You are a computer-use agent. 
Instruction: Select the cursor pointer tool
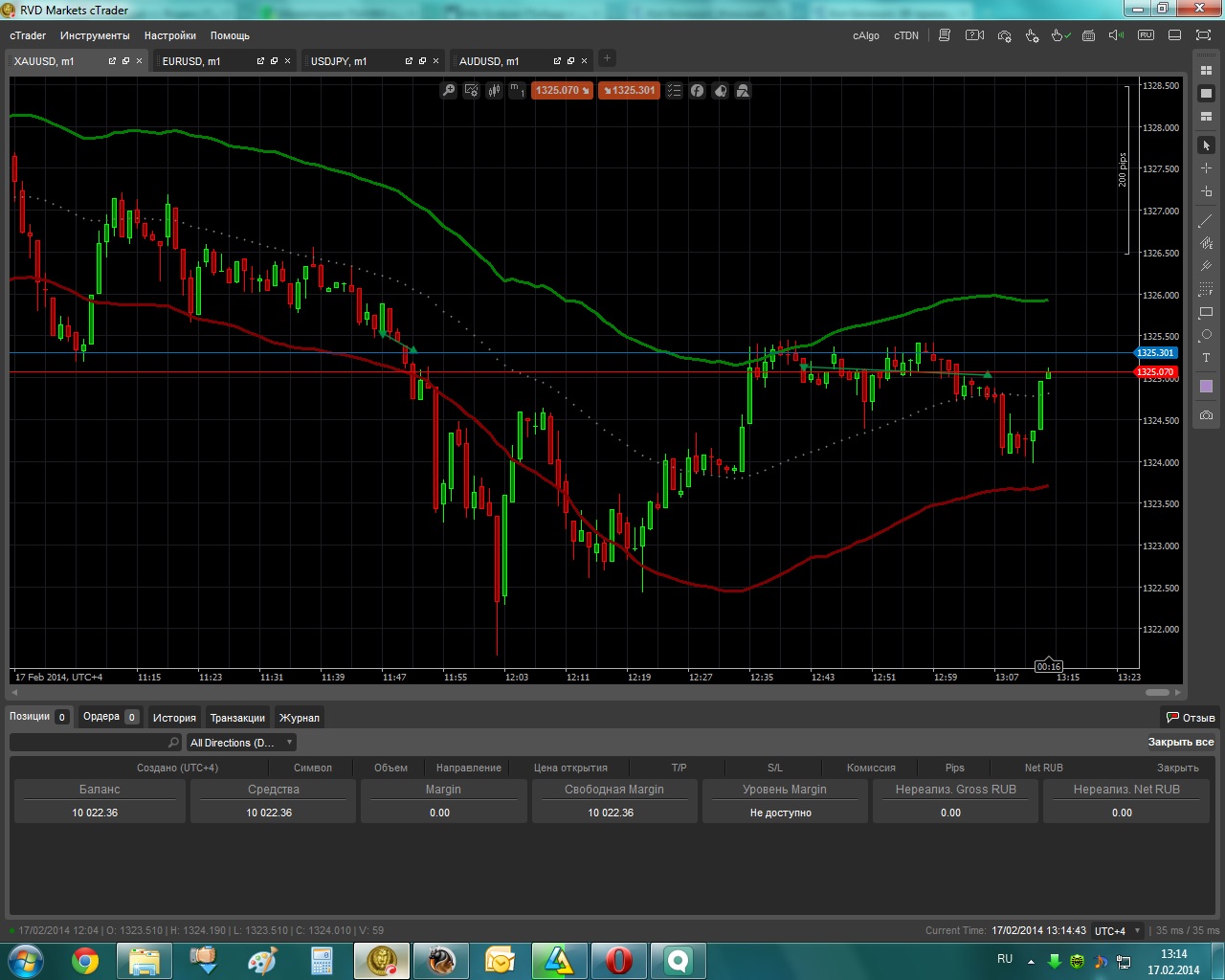1206,145
